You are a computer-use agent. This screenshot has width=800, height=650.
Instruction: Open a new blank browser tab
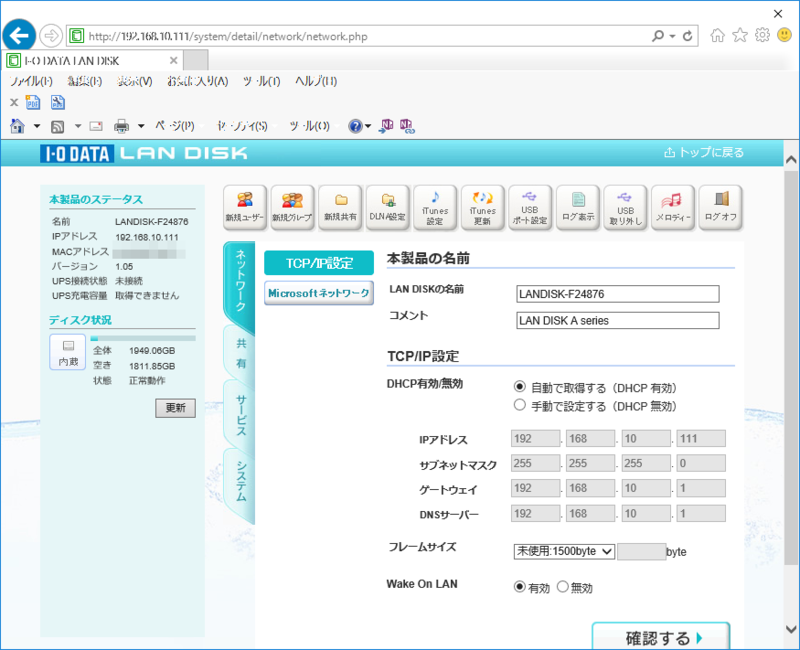click(x=195, y=60)
